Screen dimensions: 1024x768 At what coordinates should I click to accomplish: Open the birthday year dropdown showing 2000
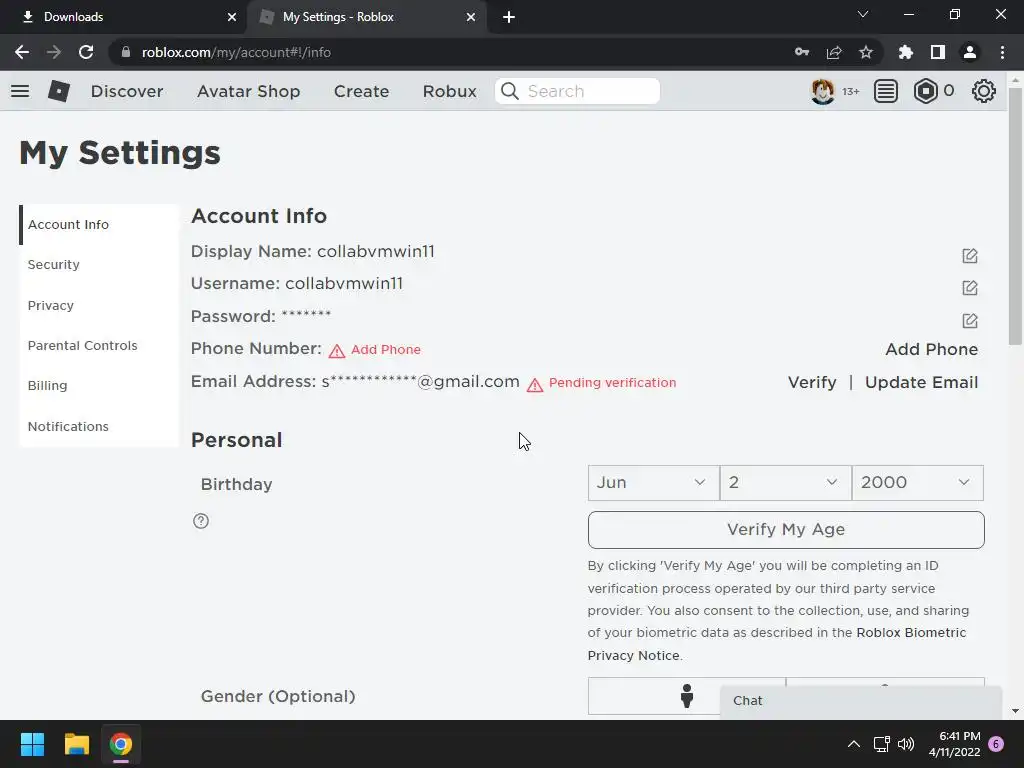tap(918, 483)
